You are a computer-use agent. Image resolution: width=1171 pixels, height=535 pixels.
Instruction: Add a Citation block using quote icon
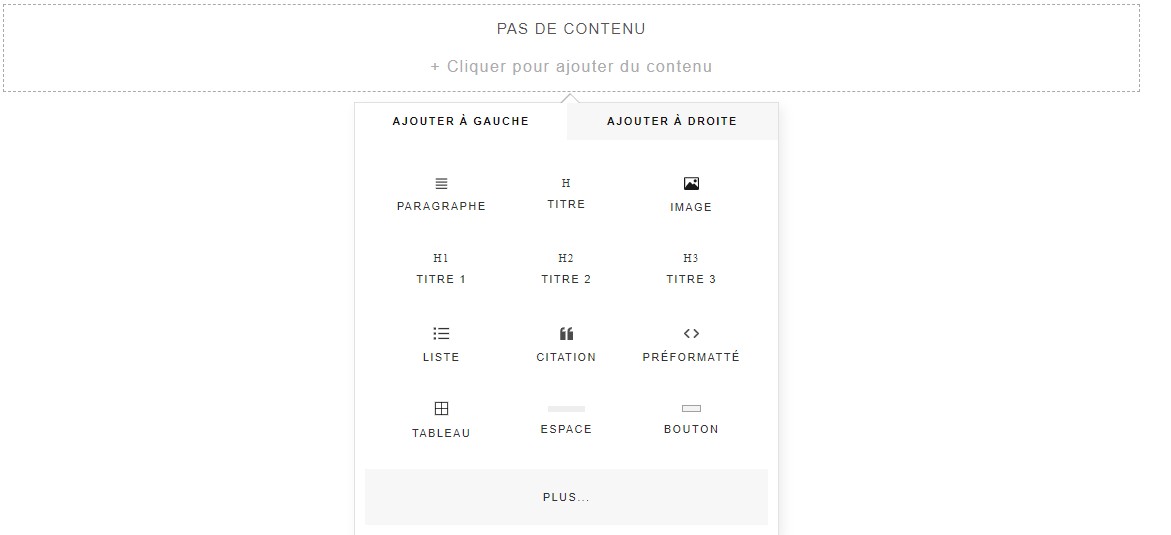point(566,334)
